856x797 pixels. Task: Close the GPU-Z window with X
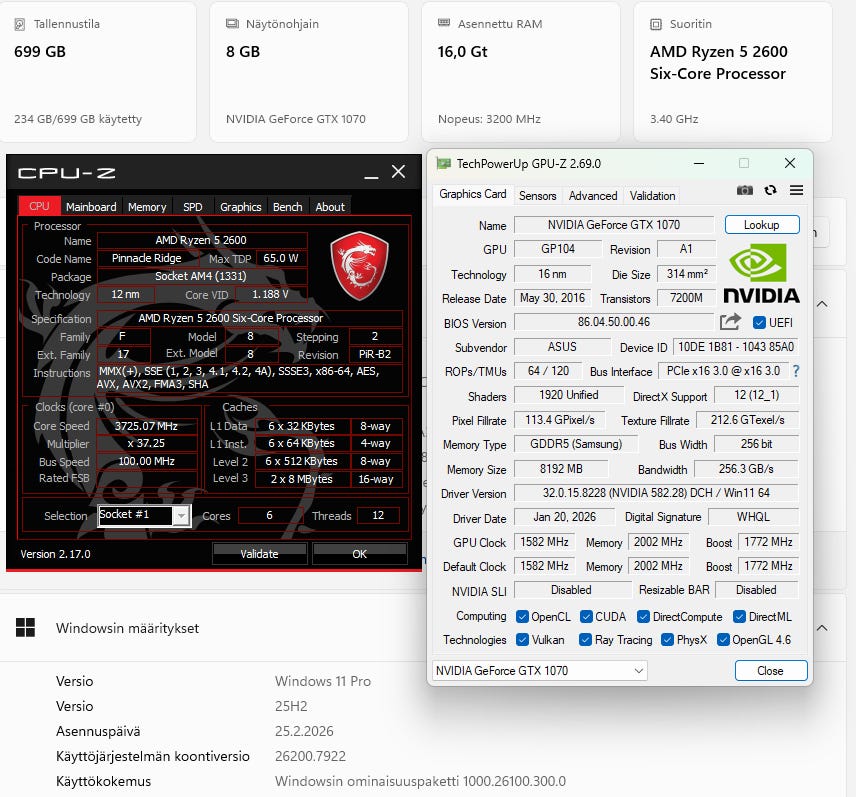[x=789, y=163]
